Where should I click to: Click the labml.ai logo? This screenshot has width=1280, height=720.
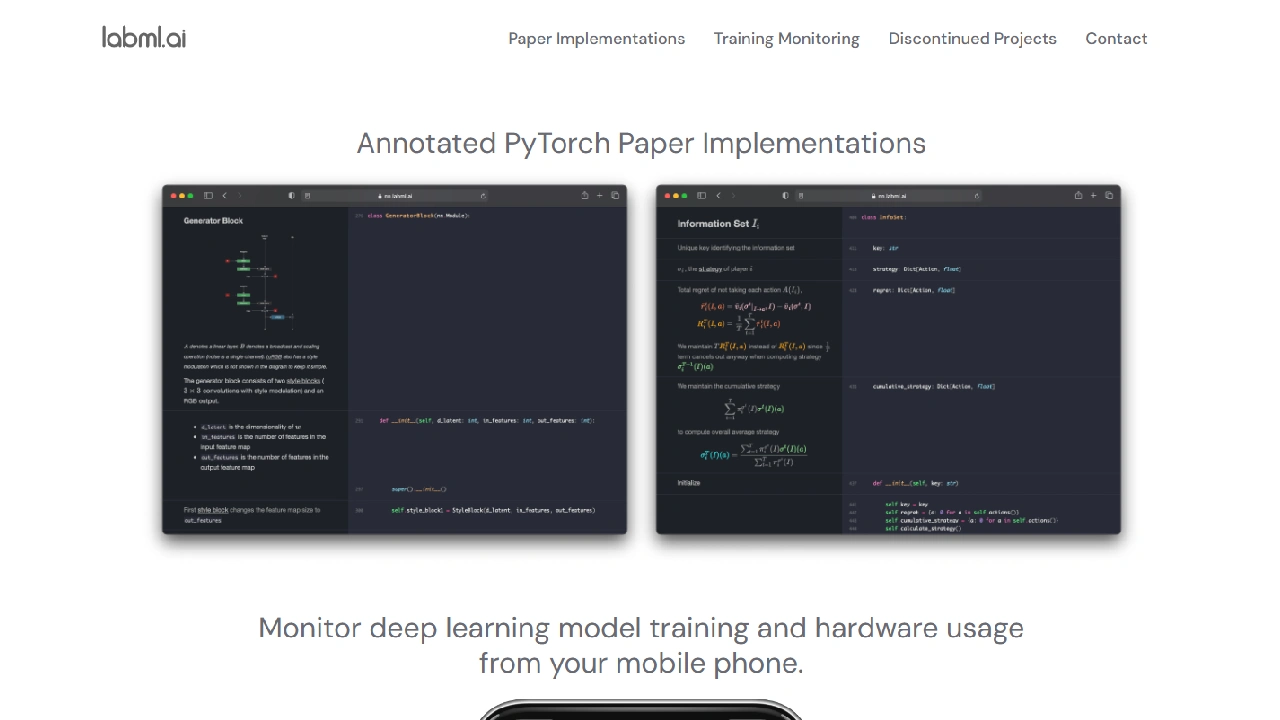coord(144,38)
